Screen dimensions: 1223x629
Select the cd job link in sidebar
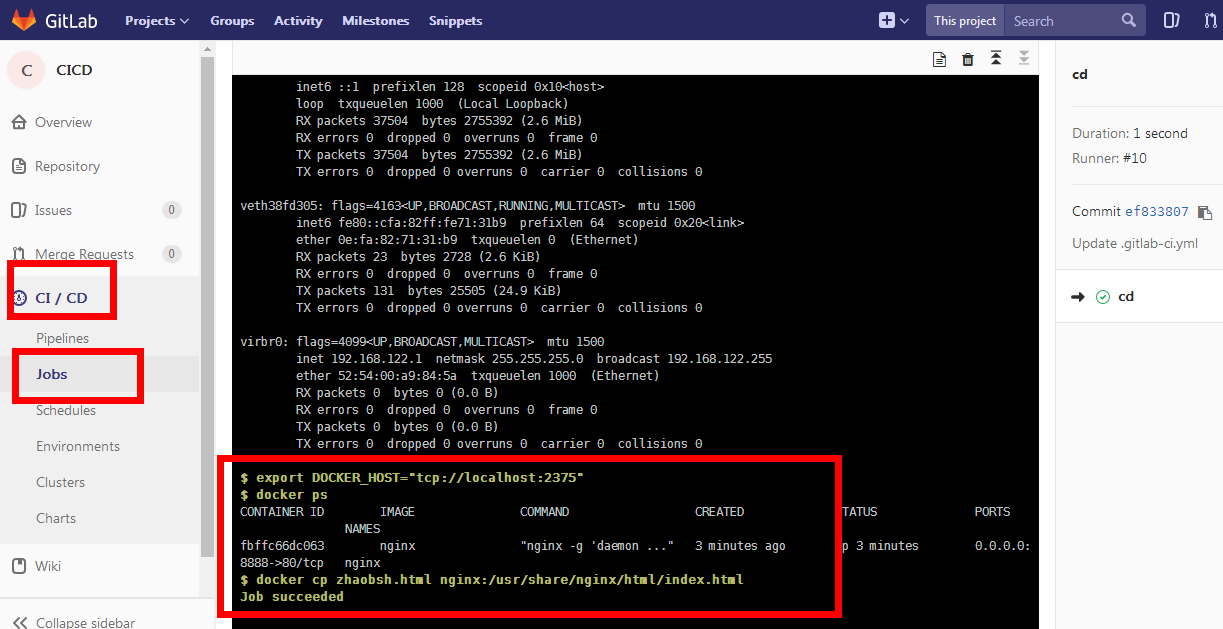[x=1126, y=297]
